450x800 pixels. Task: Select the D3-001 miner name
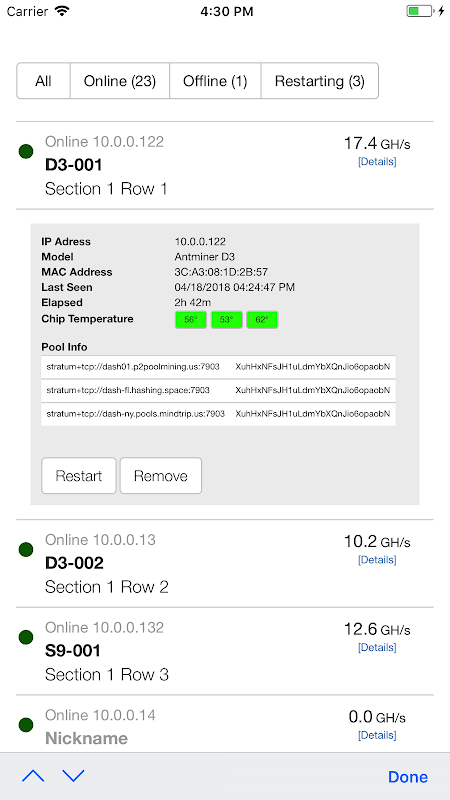[73, 165]
